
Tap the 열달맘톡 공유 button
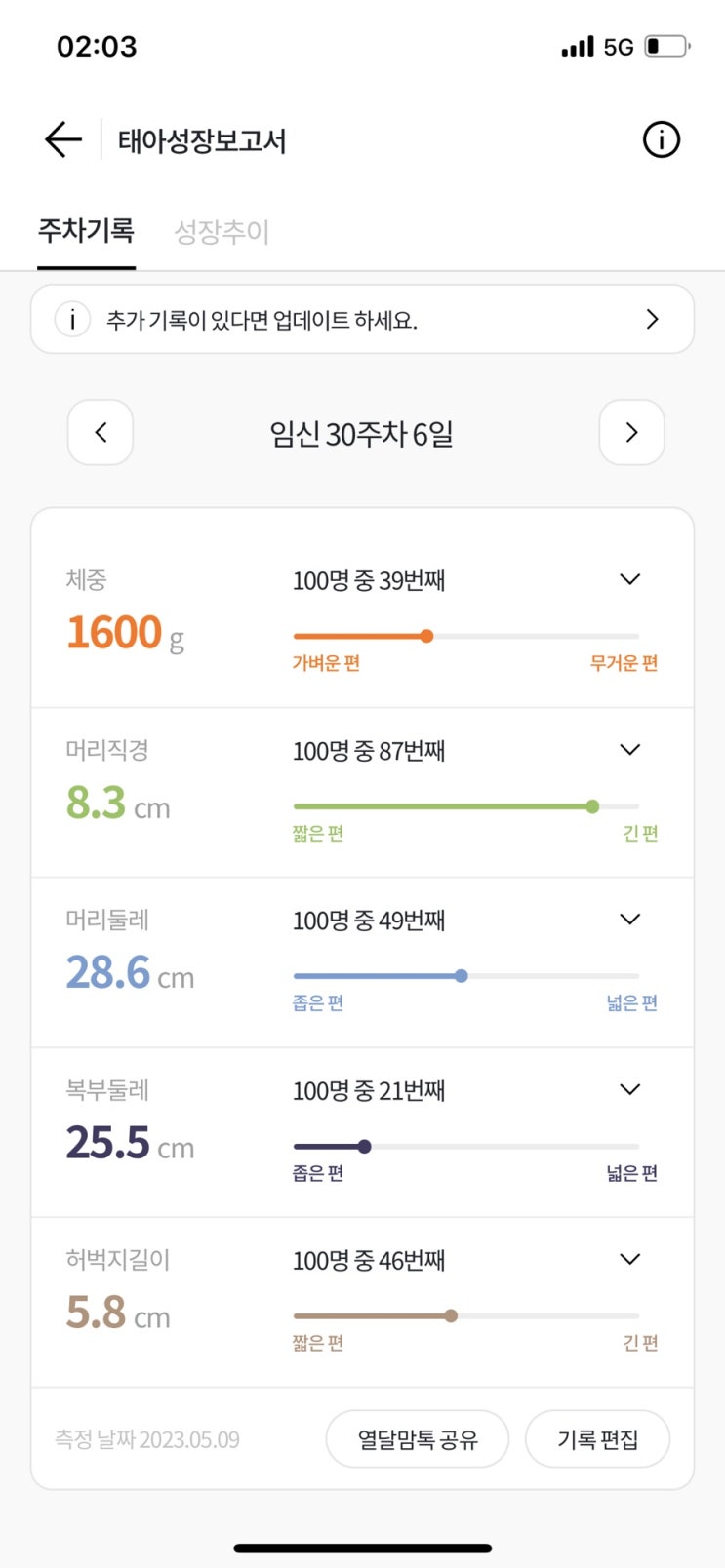418,1439
